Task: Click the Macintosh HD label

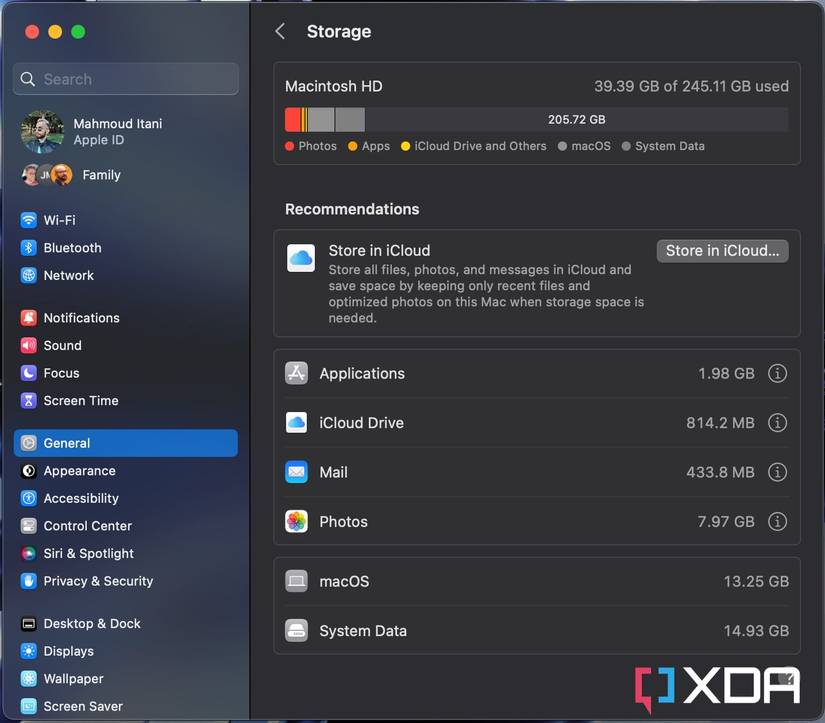Action: click(x=334, y=86)
